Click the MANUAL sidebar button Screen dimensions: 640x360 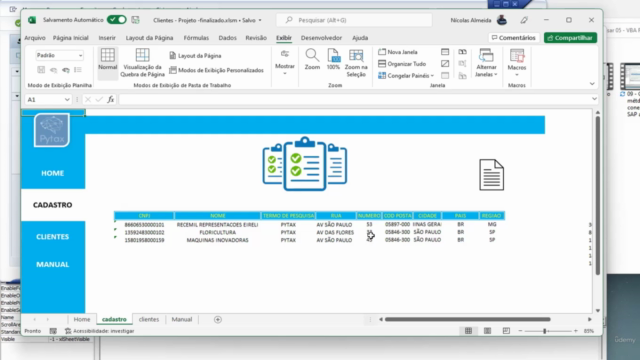pyautogui.click(x=53, y=264)
